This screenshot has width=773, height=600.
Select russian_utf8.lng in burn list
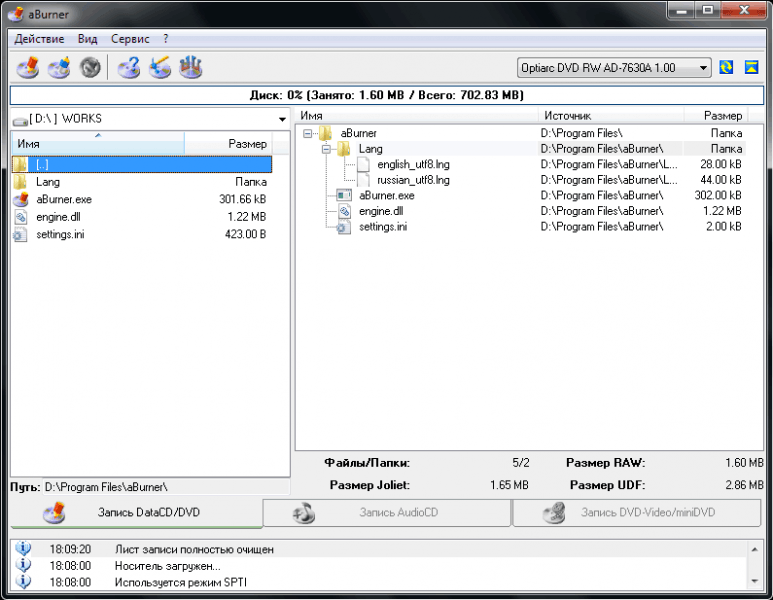[x=413, y=180]
